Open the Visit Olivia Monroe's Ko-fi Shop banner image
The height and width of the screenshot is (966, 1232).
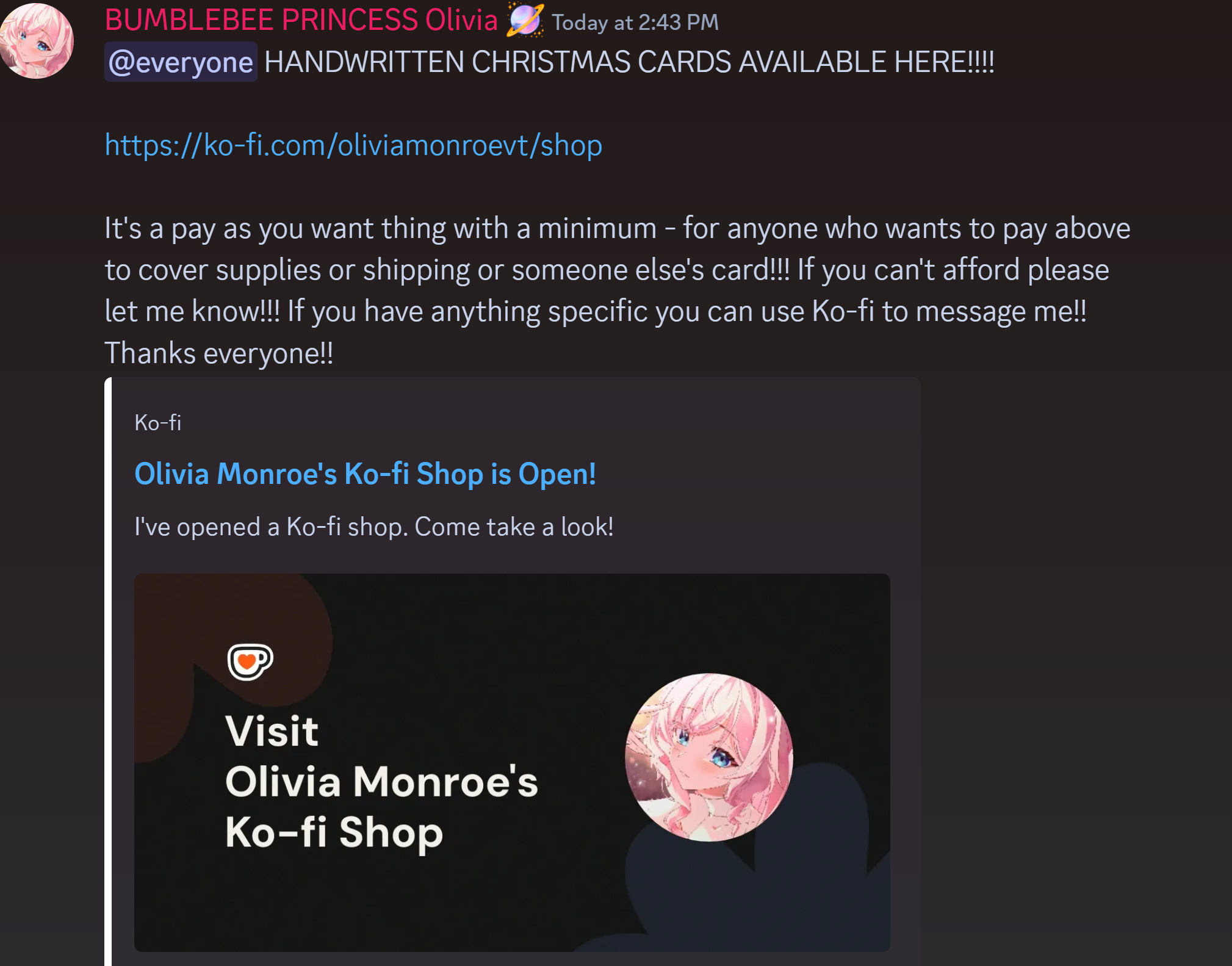point(512,762)
